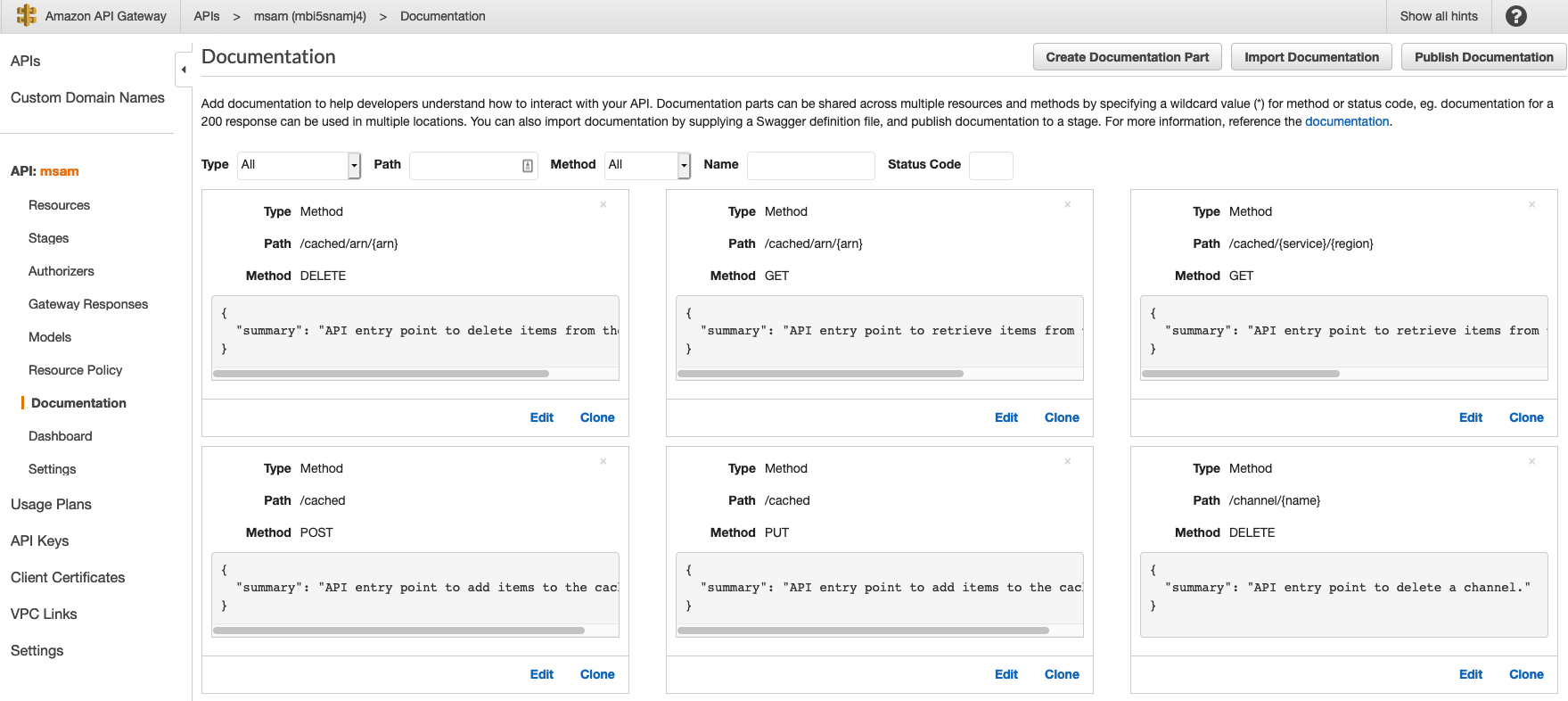Click scrollbar in /cached/arn/{arn} DELETE code box
This screenshot has width=1568, height=701.
click(x=381, y=374)
